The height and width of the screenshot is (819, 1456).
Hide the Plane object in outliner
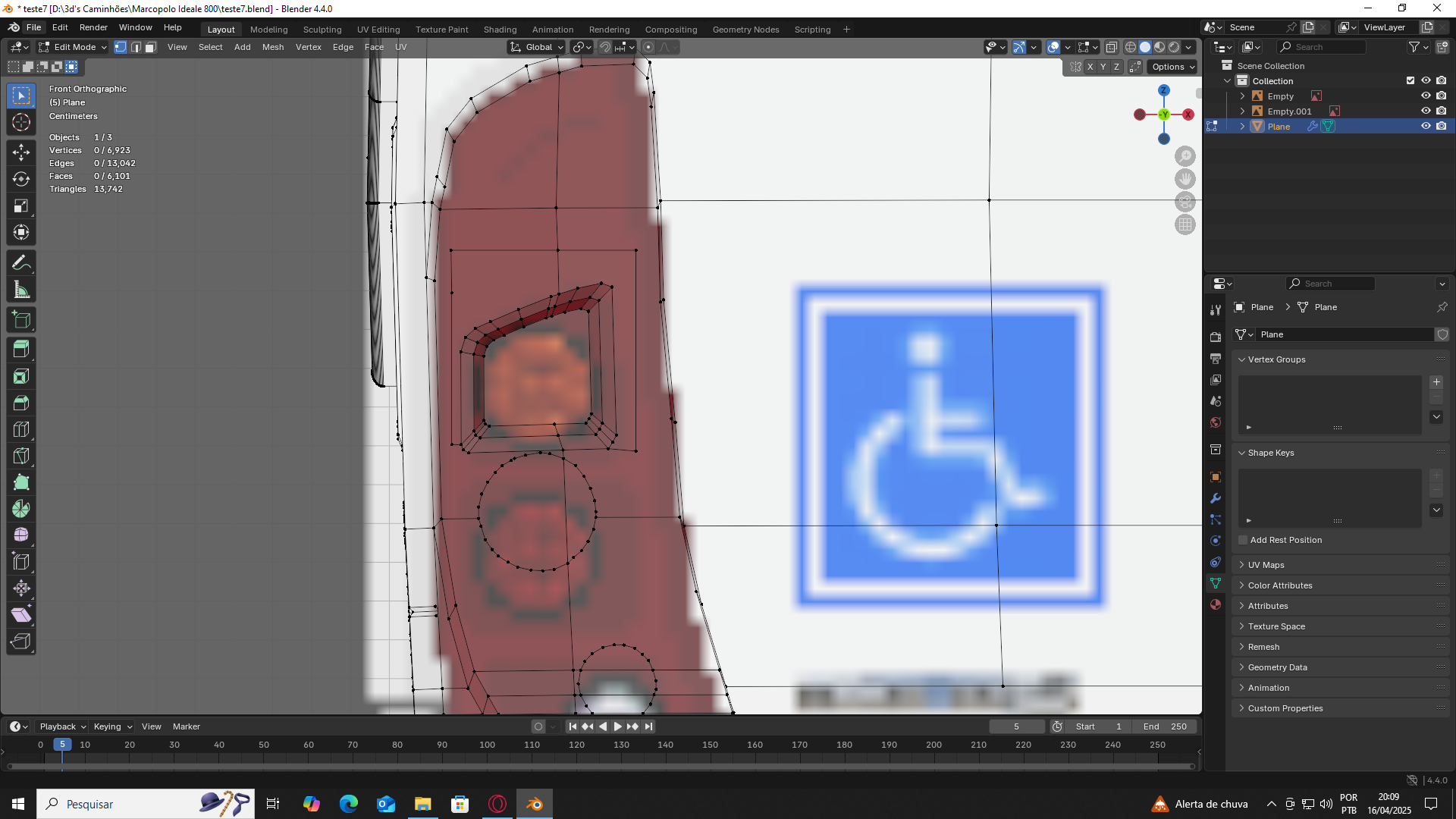click(1426, 127)
